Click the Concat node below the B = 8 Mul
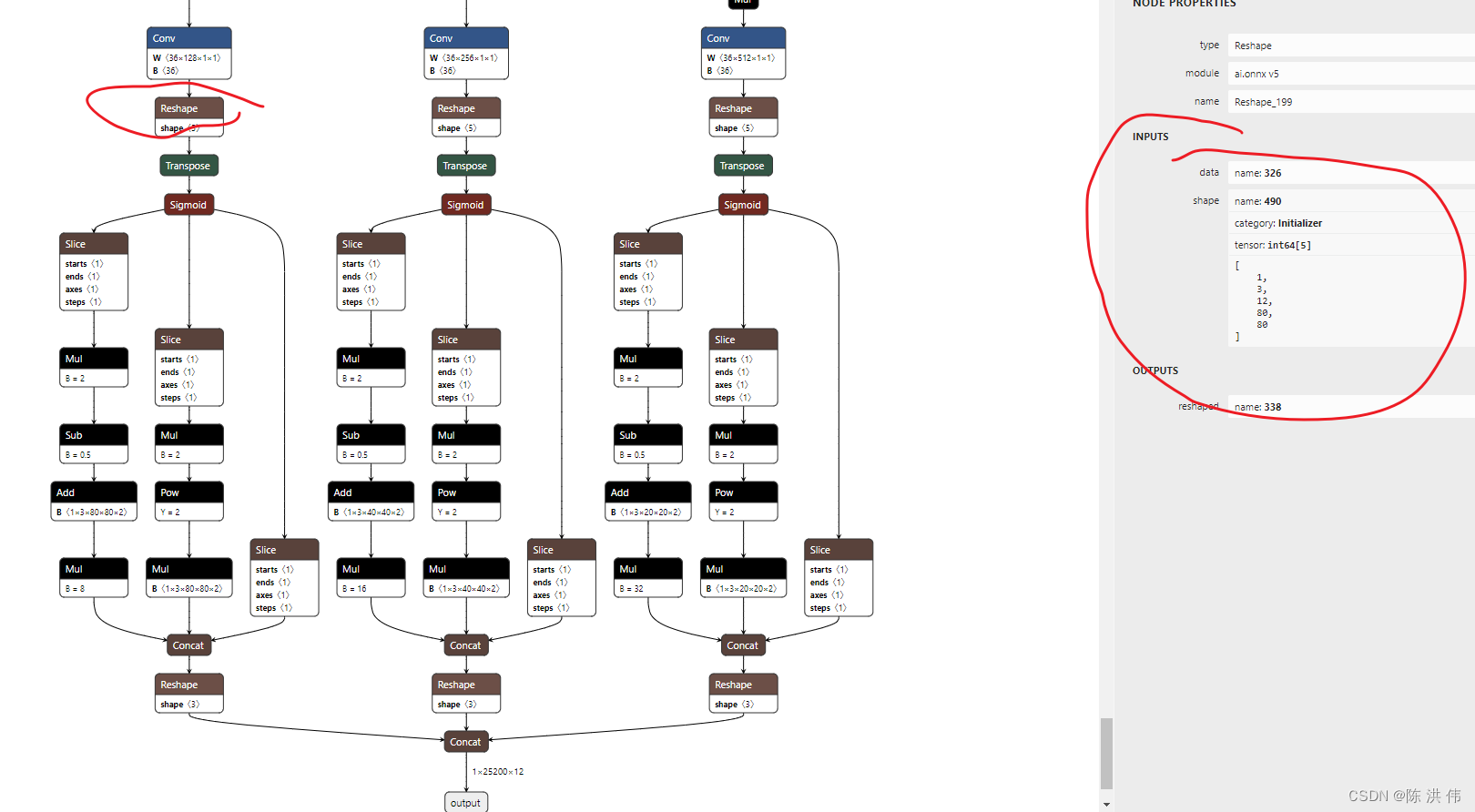 click(x=189, y=645)
